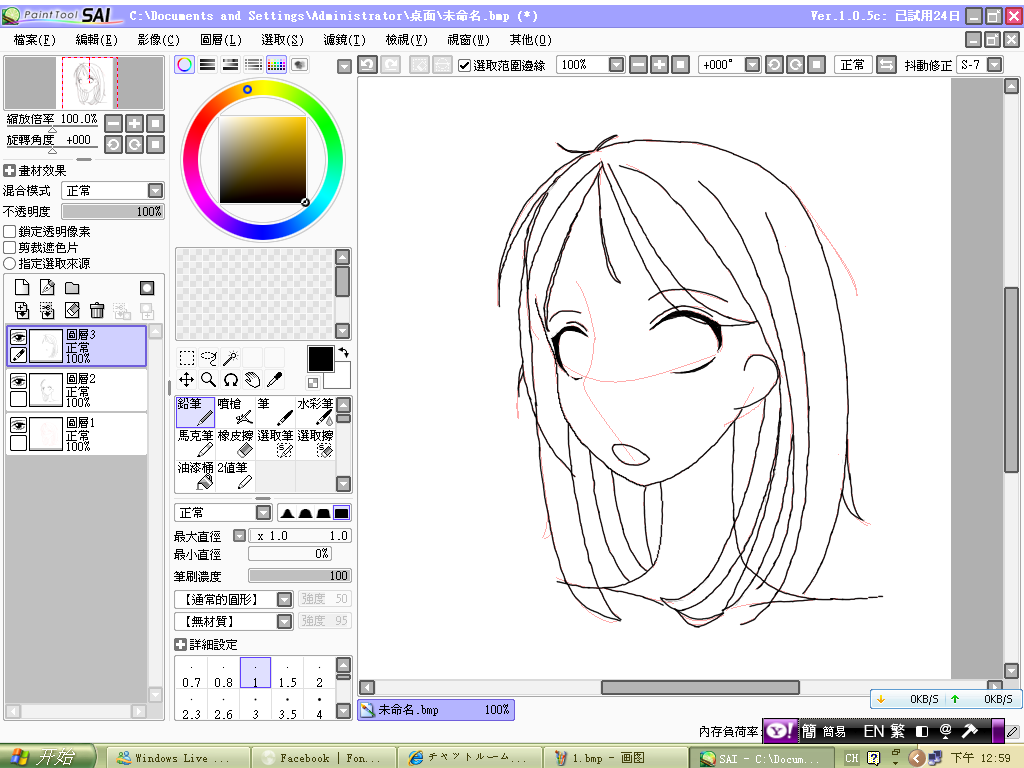Select brush size 0.7 preset
The height and width of the screenshot is (768, 1024).
pos(191,673)
